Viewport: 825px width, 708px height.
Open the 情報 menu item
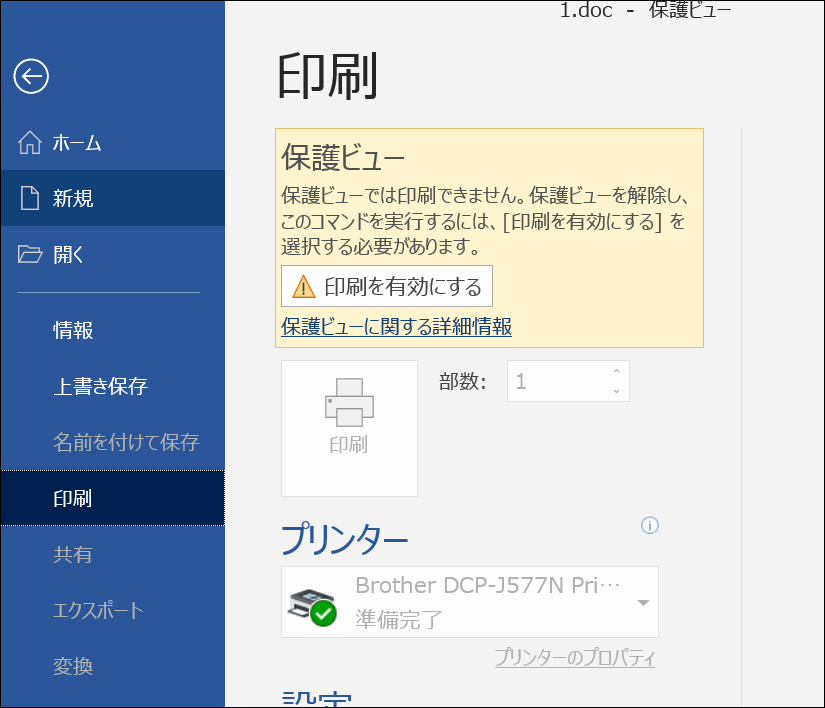(73, 330)
